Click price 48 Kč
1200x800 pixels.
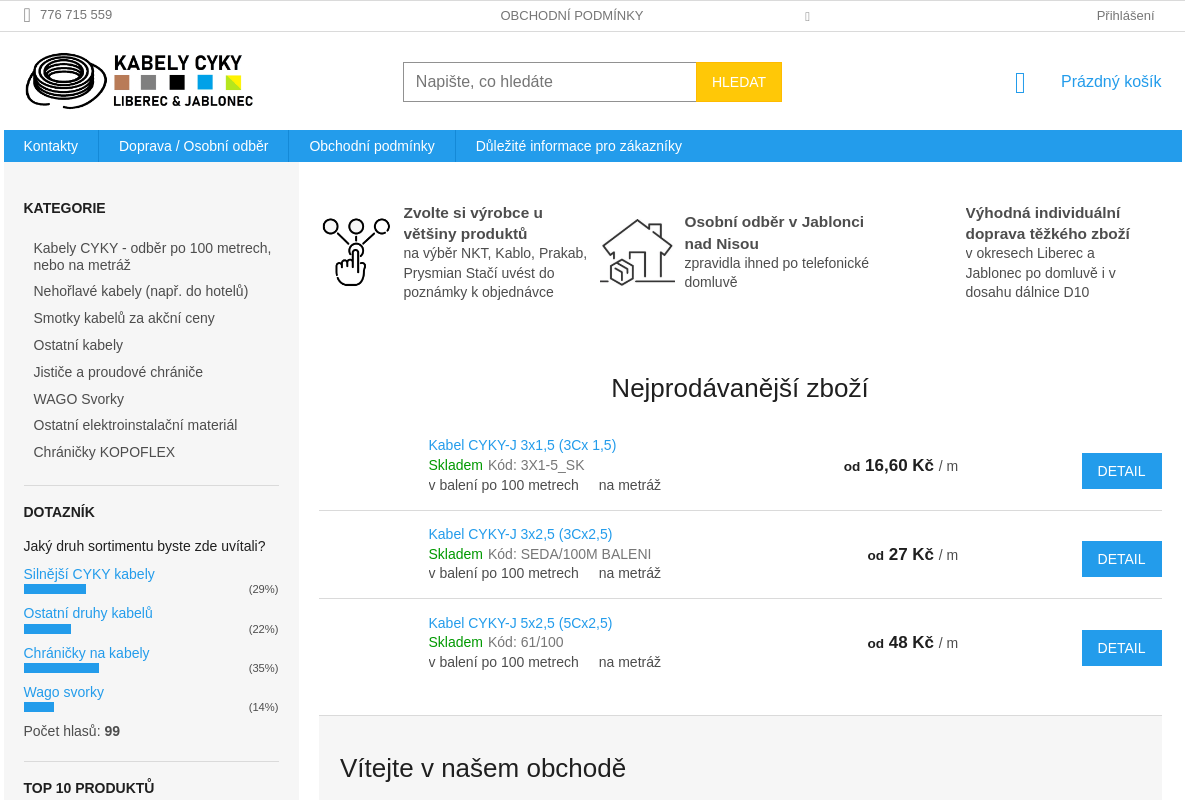(x=911, y=642)
